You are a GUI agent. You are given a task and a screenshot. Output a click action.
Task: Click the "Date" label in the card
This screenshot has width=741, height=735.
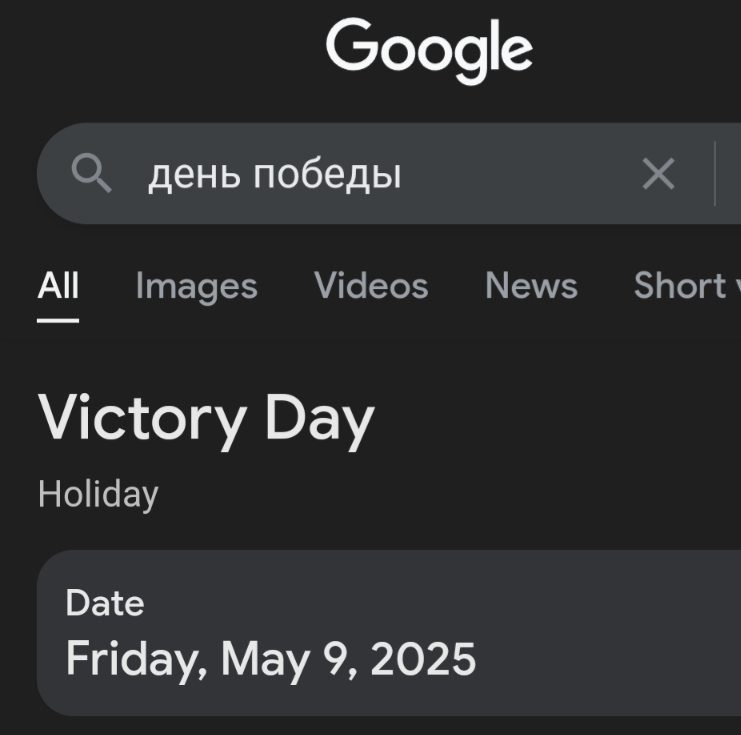point(105,603)
